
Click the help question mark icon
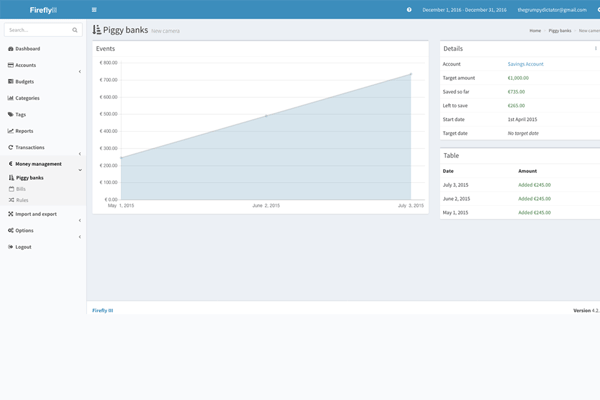pos(409,9)
